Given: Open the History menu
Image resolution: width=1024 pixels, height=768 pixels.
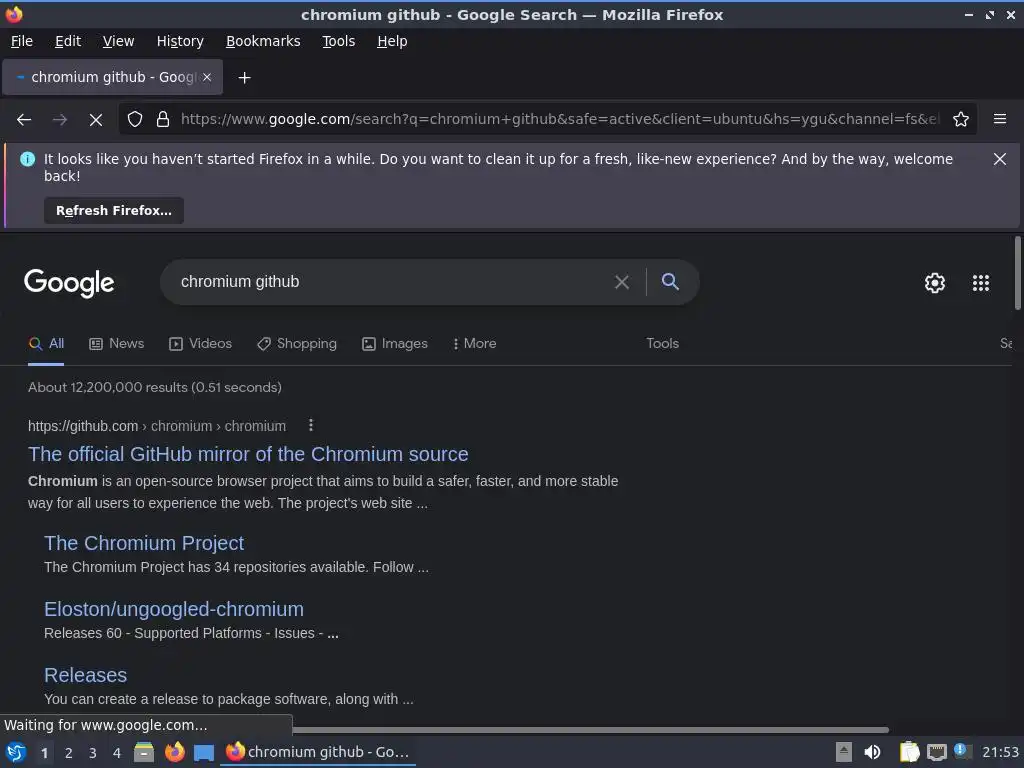Looking at the screenshot, I should [x=180, y=41].
